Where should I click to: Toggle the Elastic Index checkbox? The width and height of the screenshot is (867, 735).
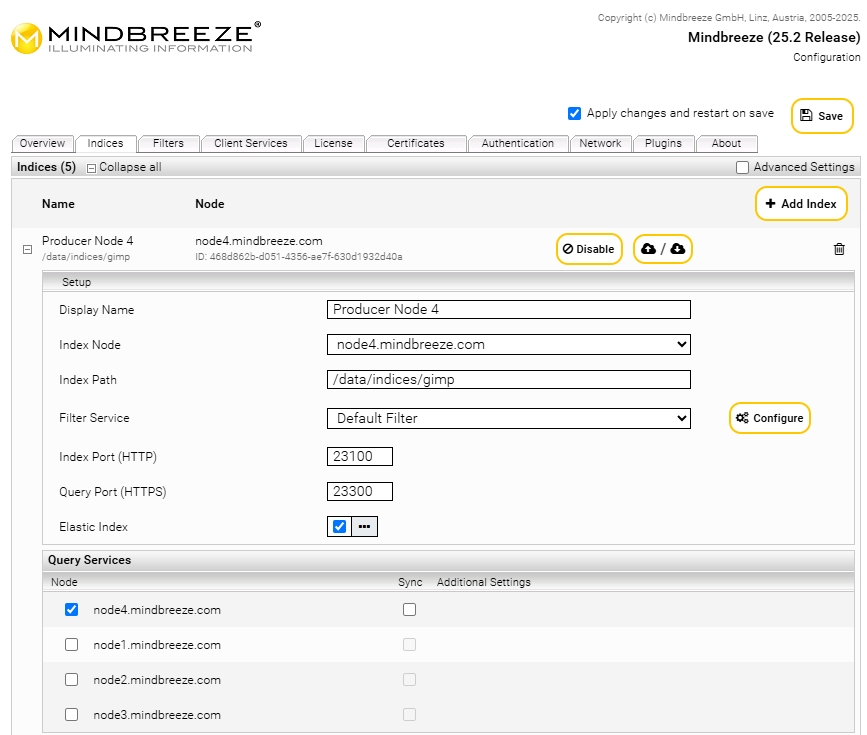(x=340, y=527)
